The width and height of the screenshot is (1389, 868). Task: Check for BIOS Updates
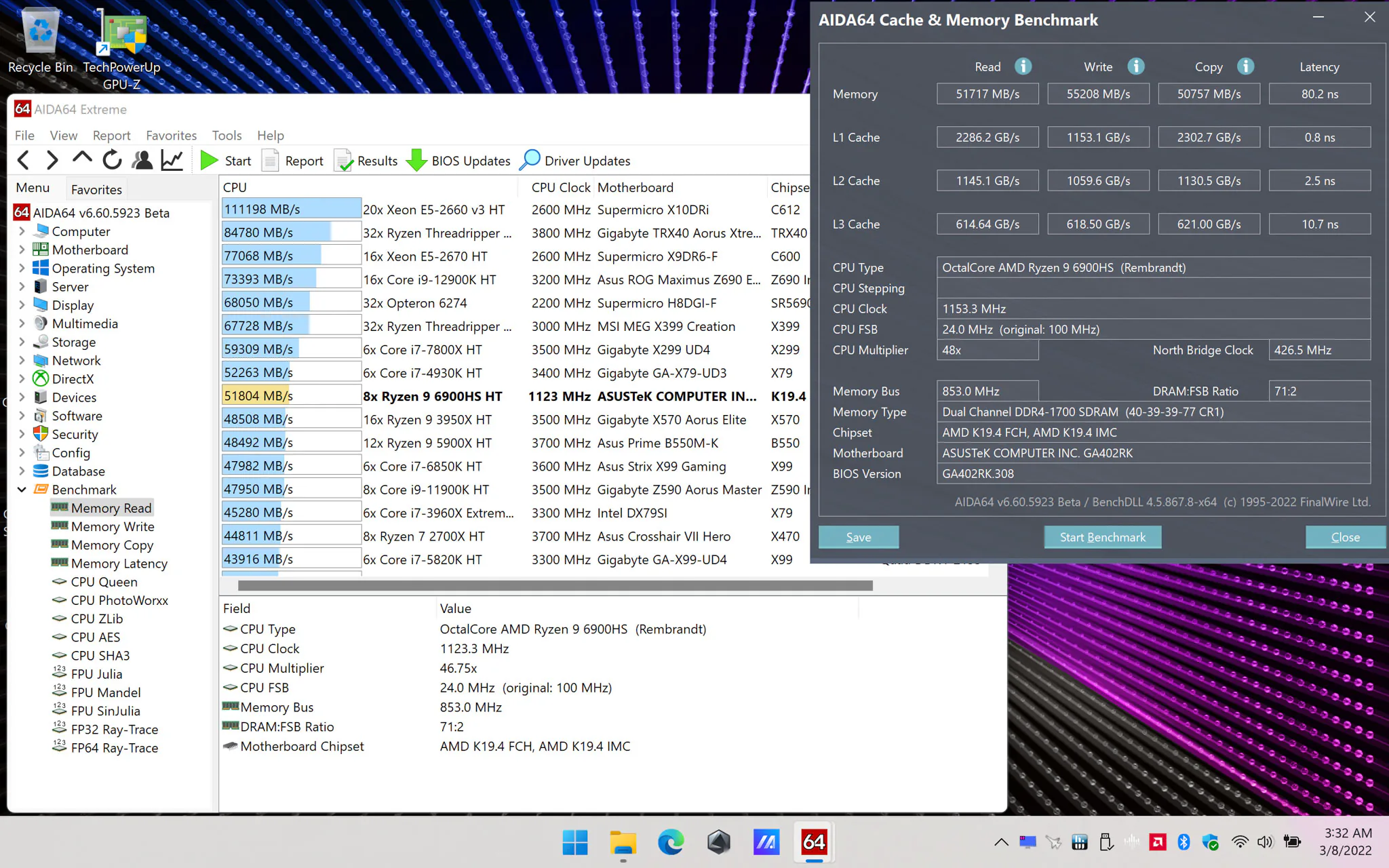458,161
